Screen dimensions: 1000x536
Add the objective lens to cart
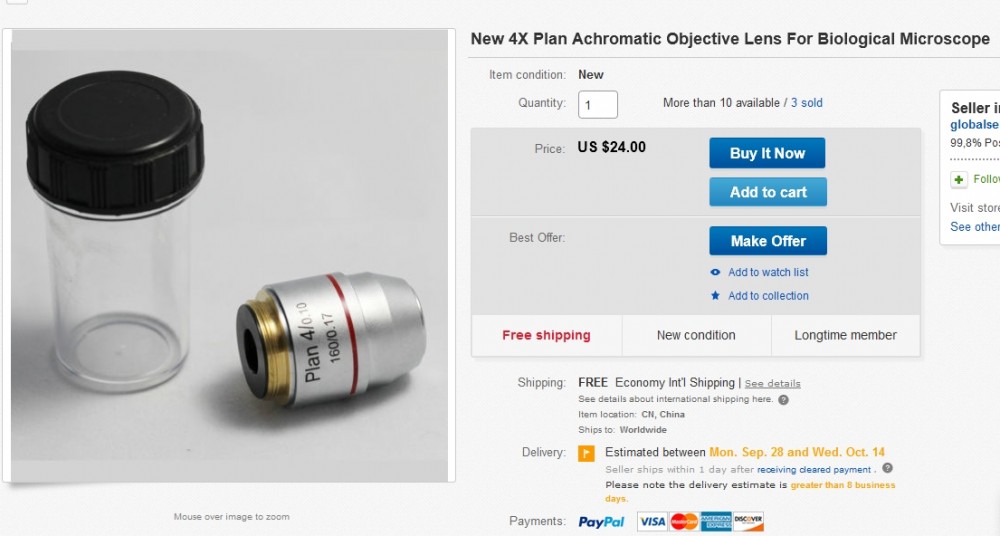tap(767, 192)
